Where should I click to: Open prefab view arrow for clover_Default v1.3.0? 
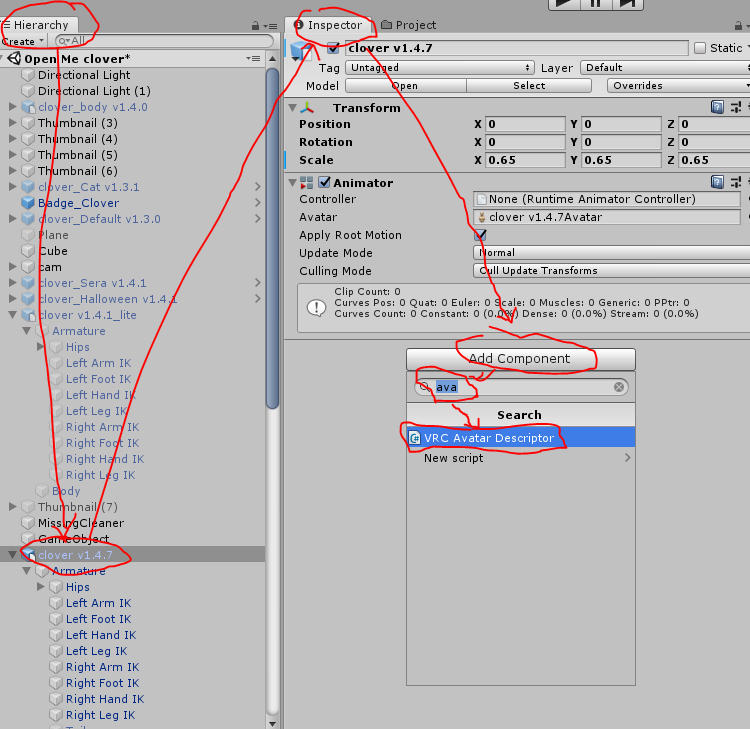point(258,219)
